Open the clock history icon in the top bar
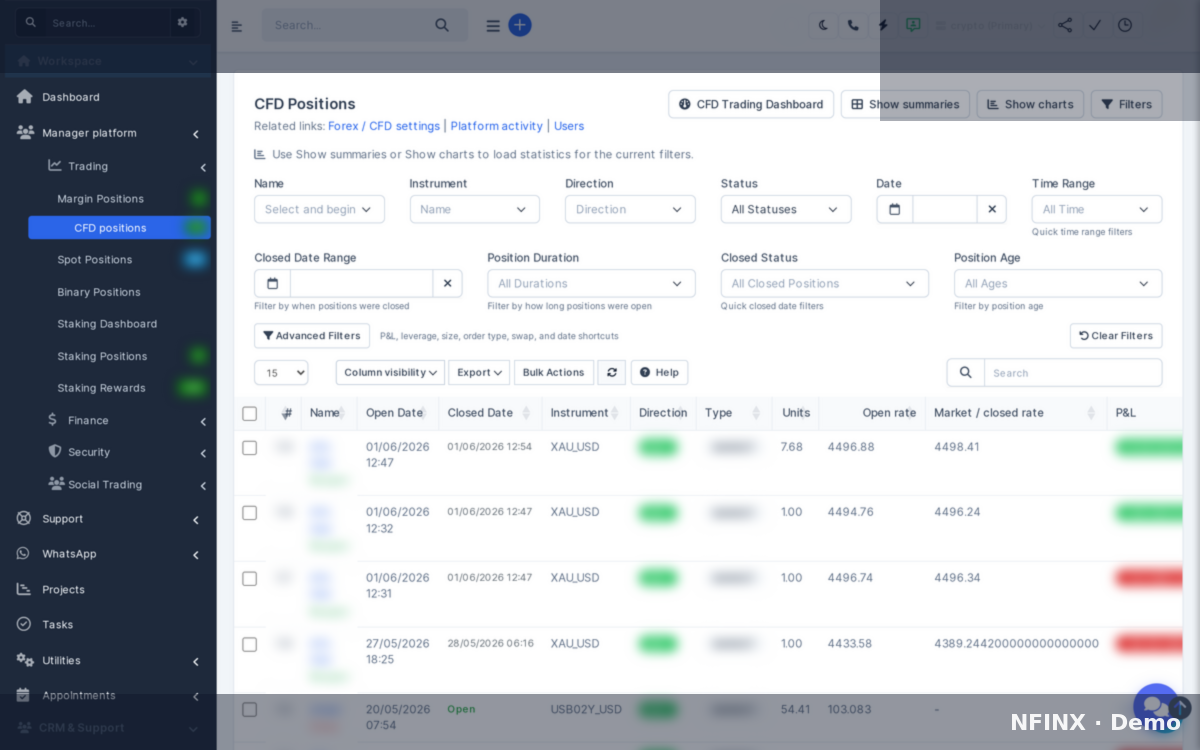Image resolution: width=1200 pixels, height=750 pixels. click(x=1125, y=25)
